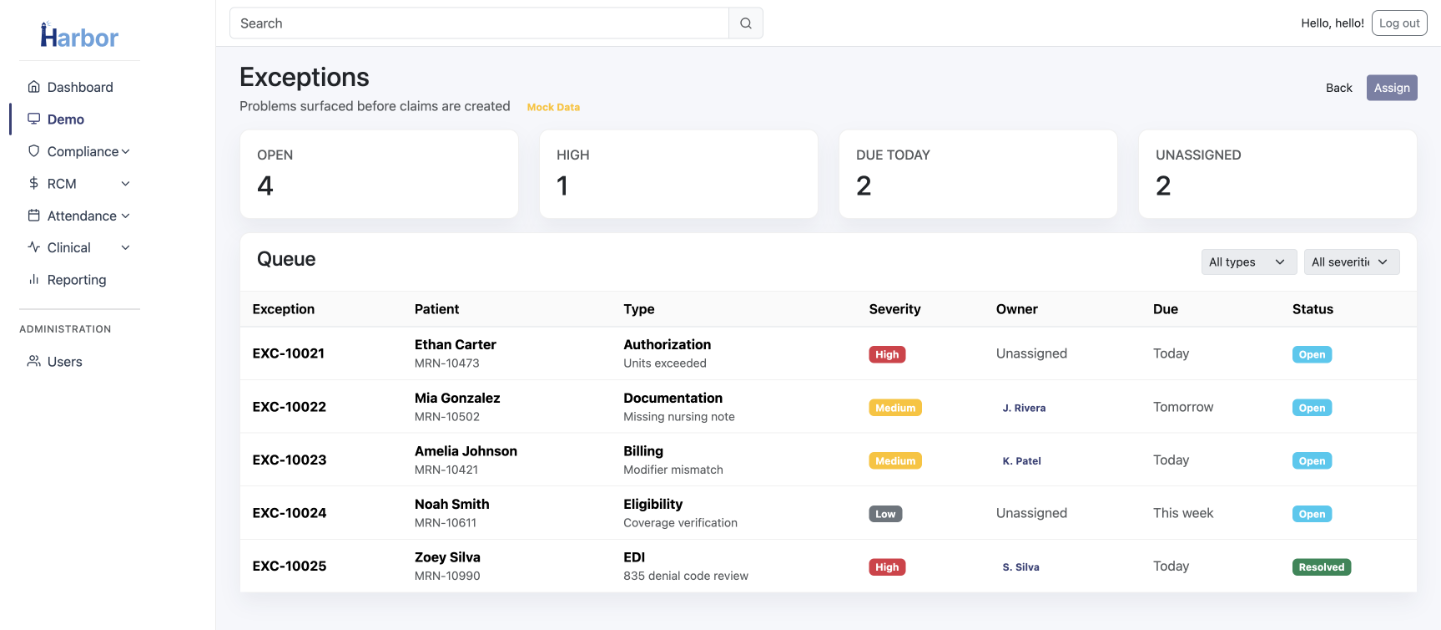
Task: Open RCM via the dollar sign icon
Action: point(35,183)
